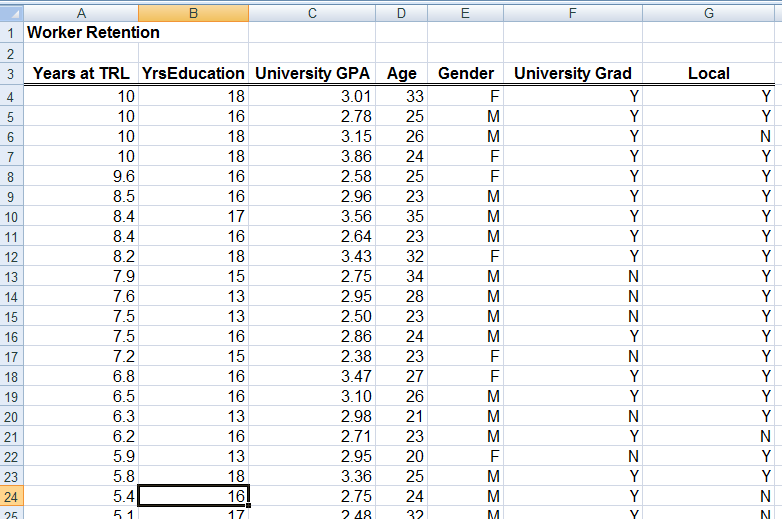
Task: Select the Age cell 34
Action: [x=401, y=276]
